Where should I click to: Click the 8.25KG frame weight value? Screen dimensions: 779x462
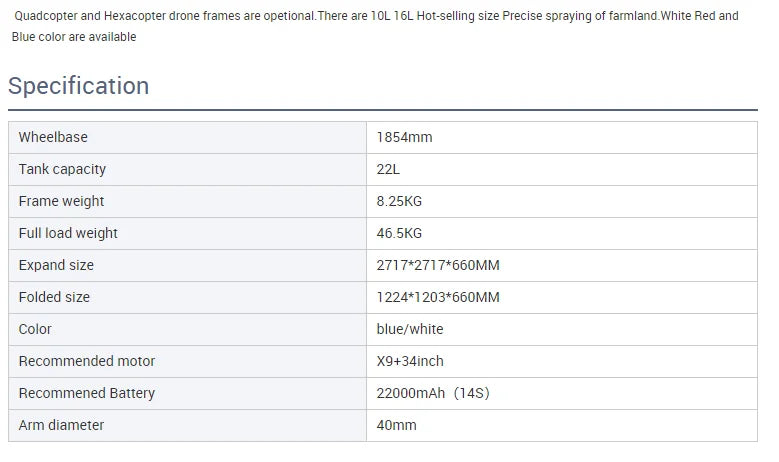point(399,201)
